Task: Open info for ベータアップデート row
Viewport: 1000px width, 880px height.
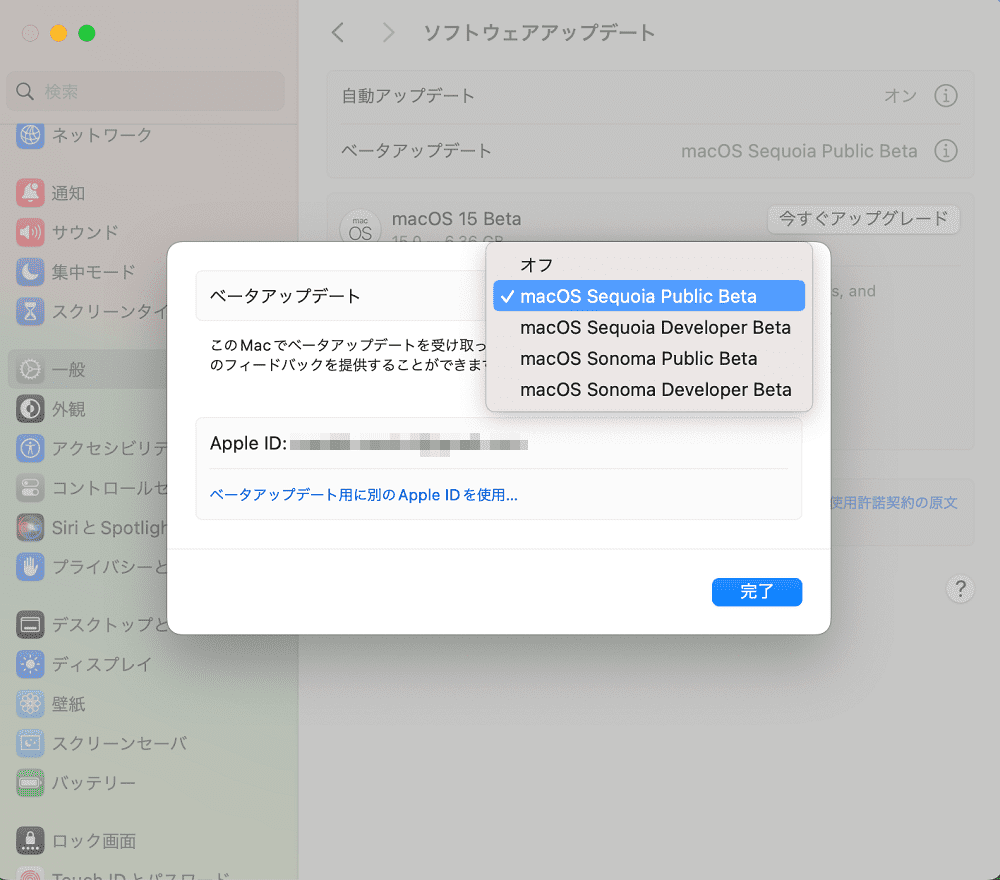Action: (x=946, y=151)
